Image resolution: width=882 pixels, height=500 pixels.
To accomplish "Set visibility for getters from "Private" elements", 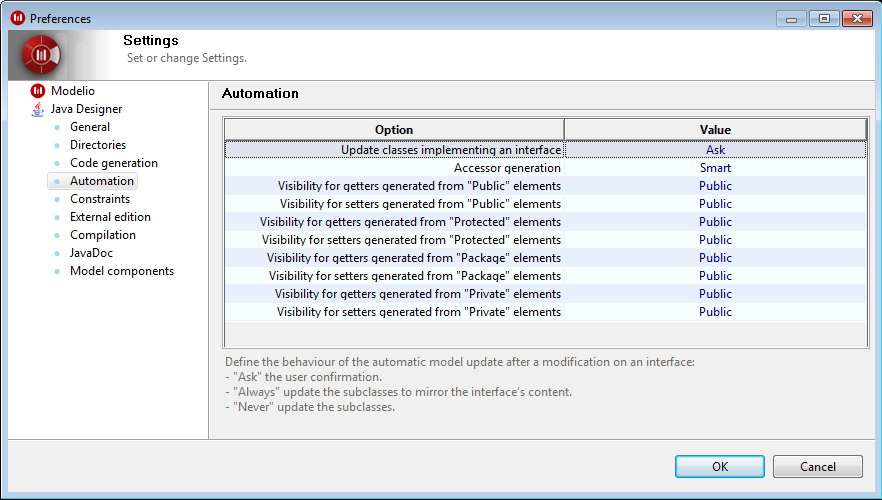I will click(x=715, y=294).
